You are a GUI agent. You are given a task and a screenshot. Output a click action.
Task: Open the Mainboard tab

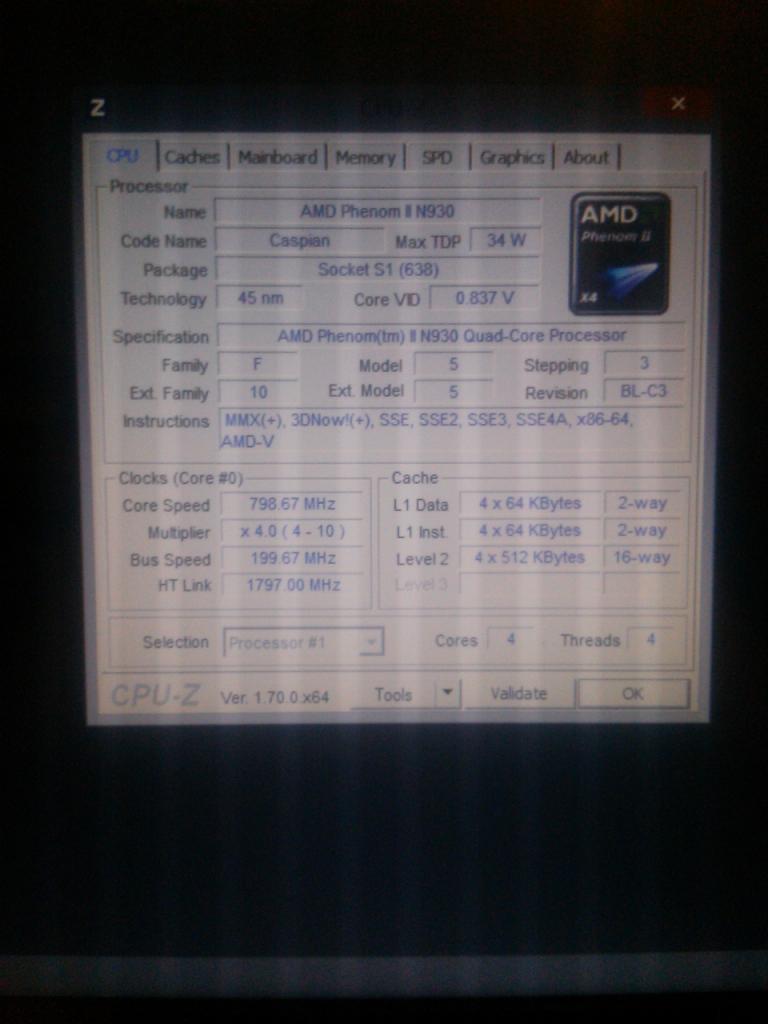278,157
